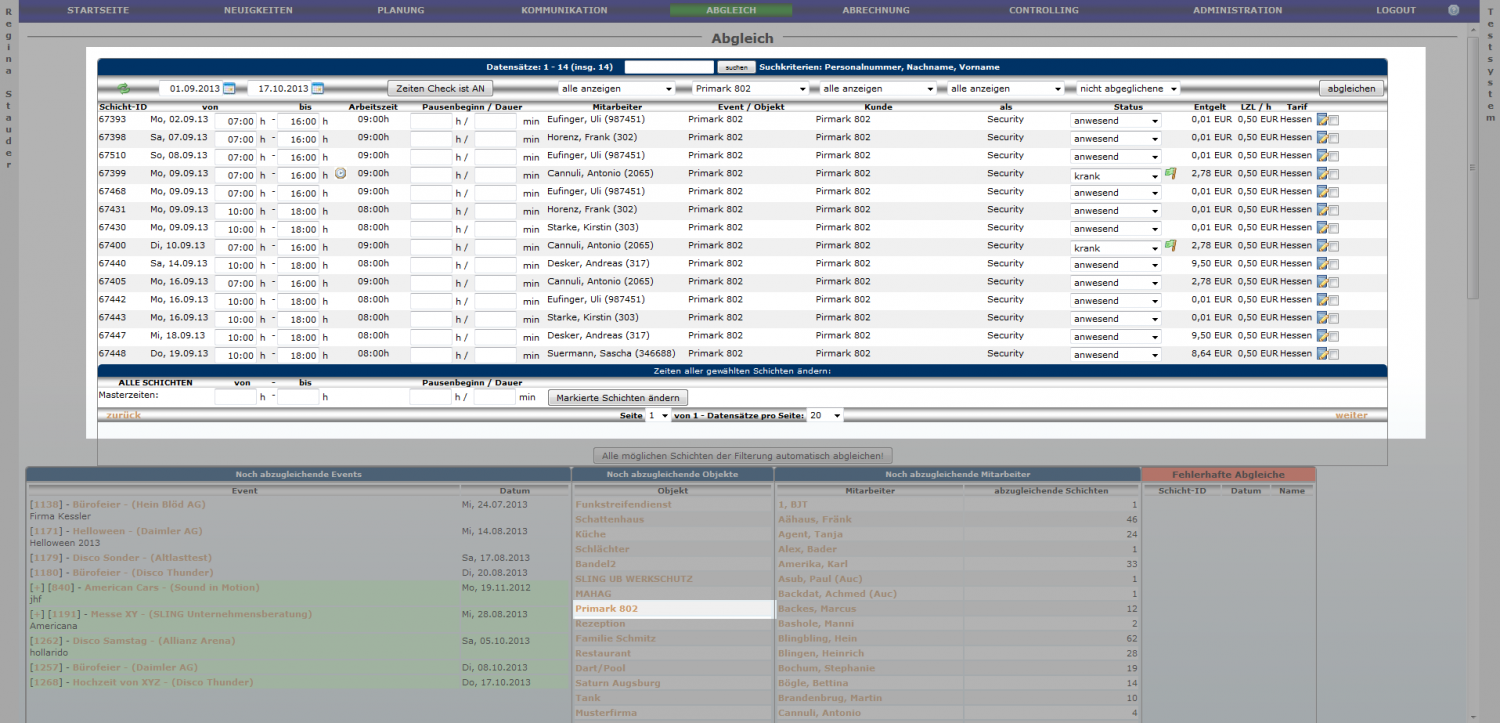This screenshot has height=723, width=1500.
Task: Click the Masterzeiten 'von' time field
Action: coord(235,398)
